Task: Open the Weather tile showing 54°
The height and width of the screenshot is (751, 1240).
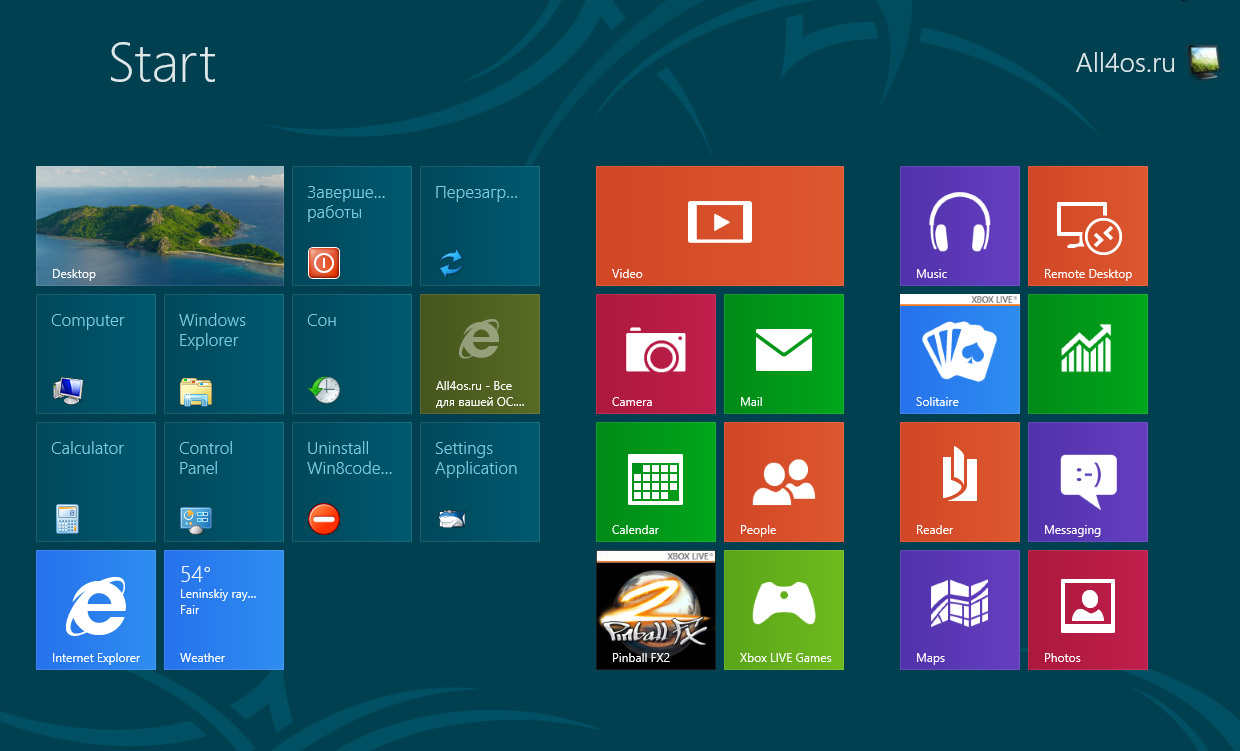Action: coord(224,610)
